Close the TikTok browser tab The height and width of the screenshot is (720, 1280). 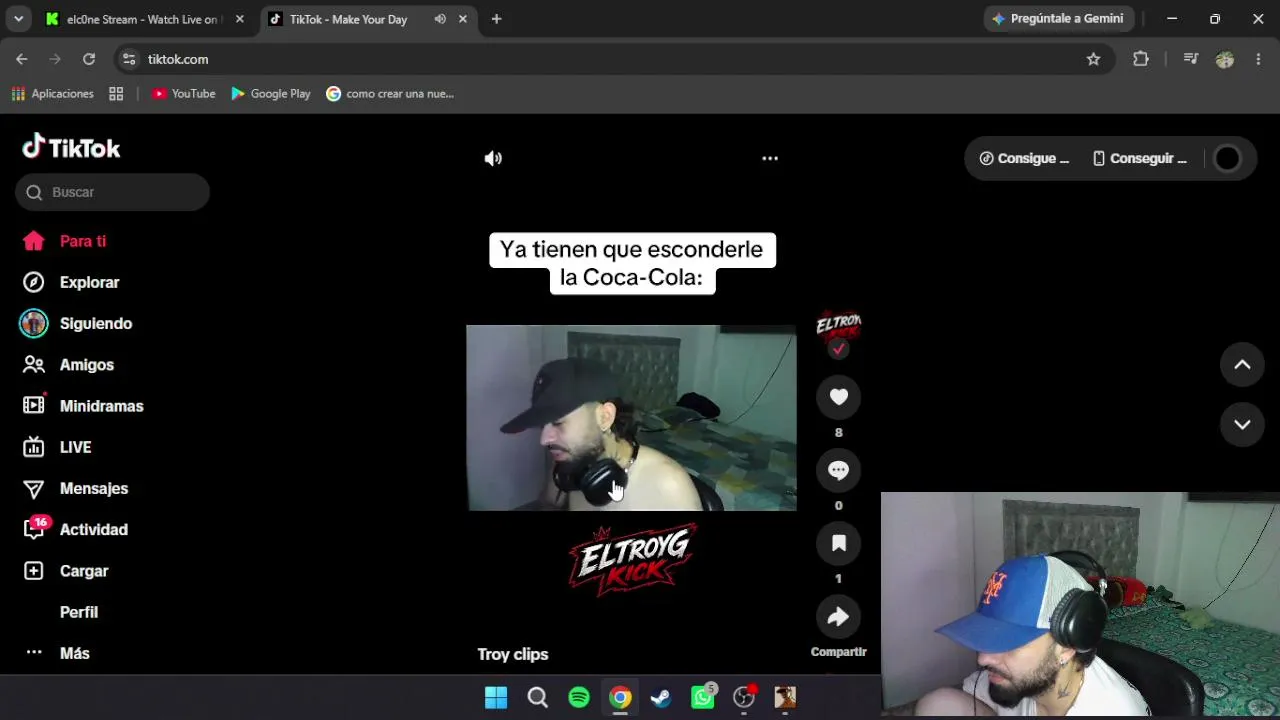462,19
